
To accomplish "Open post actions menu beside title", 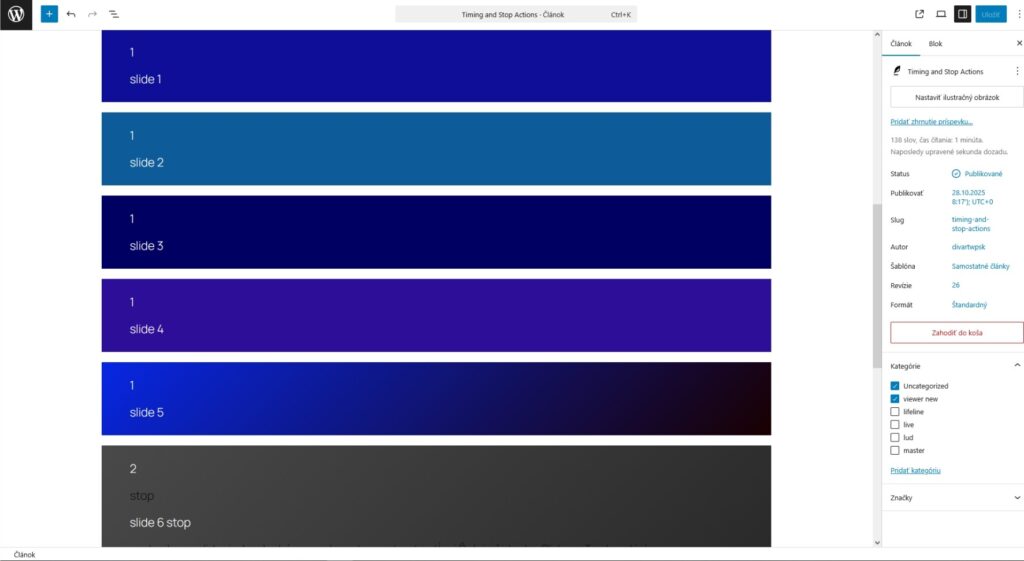I will pyautogui.click(x=1017, y=72).
